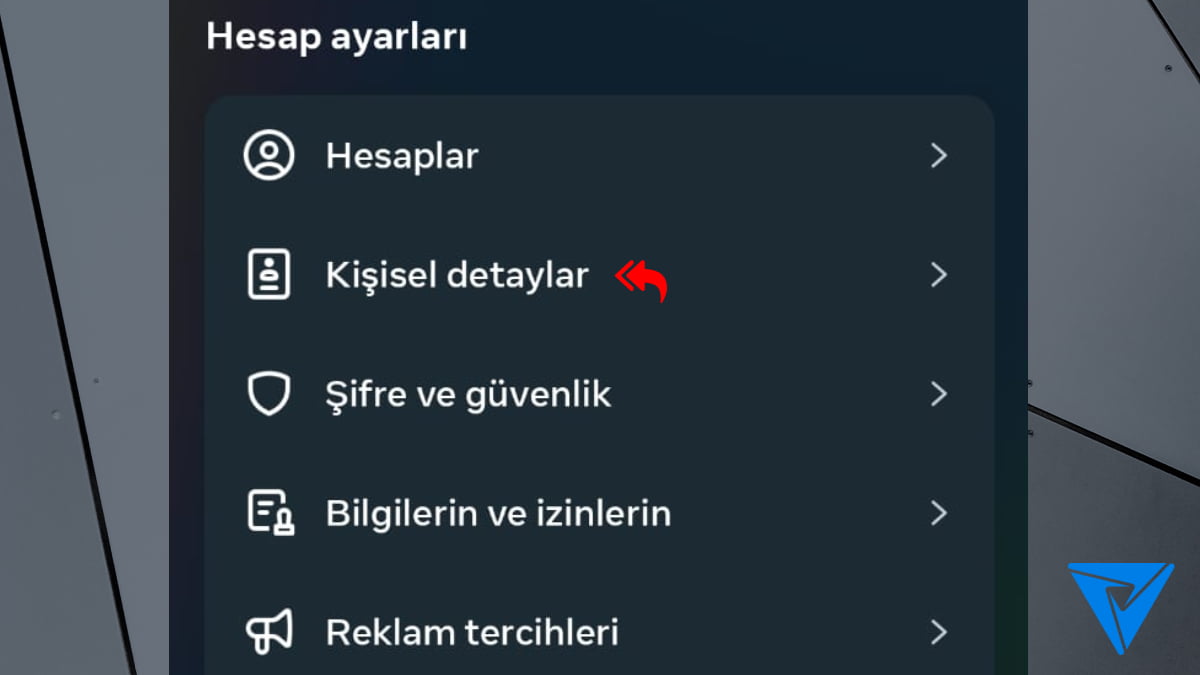
Task: Open Kişisel detaylar via its right chevron
Action: click(x=938, y=275)
